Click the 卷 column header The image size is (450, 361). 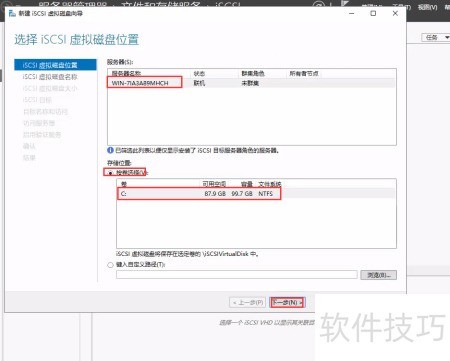(124, 184)
